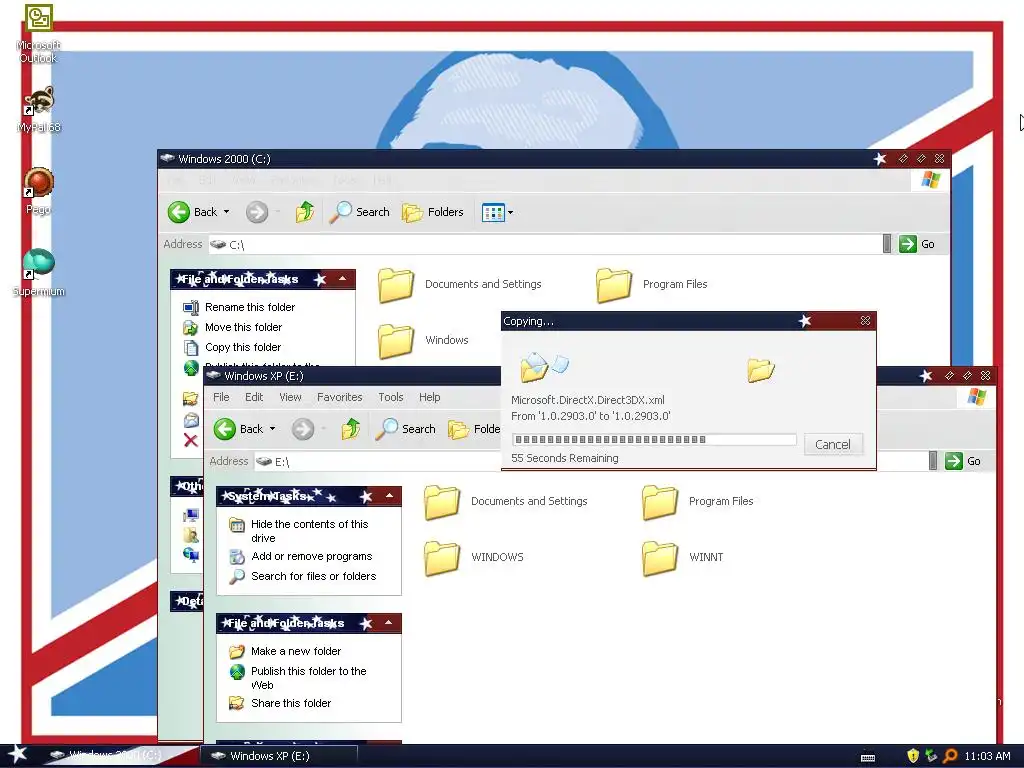Screen dimensions: 1024x768
Task: Click Hide the contents of this drive
Action: point(310,531)
